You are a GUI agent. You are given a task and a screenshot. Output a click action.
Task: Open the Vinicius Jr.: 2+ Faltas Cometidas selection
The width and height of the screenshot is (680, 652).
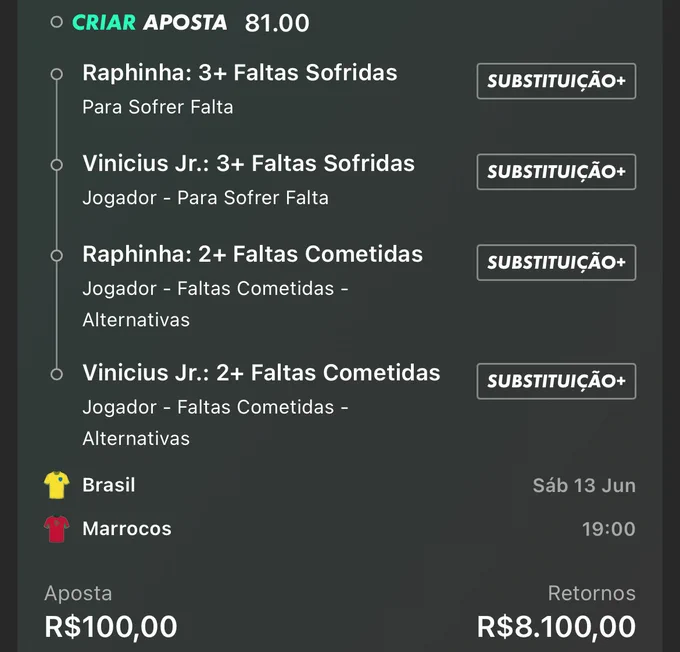262,373
